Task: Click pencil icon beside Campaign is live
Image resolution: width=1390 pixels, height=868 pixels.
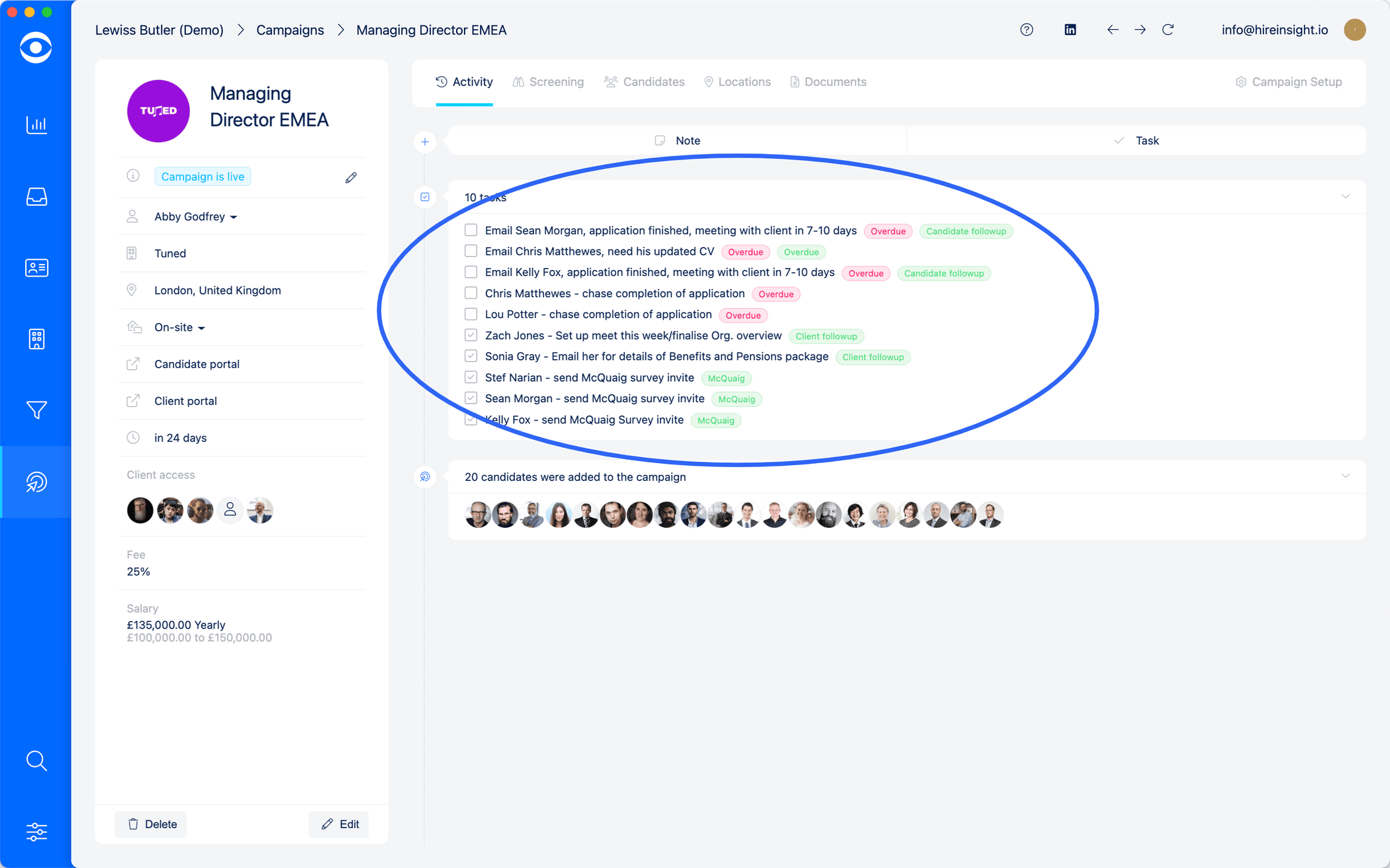Action: point(351,177)
